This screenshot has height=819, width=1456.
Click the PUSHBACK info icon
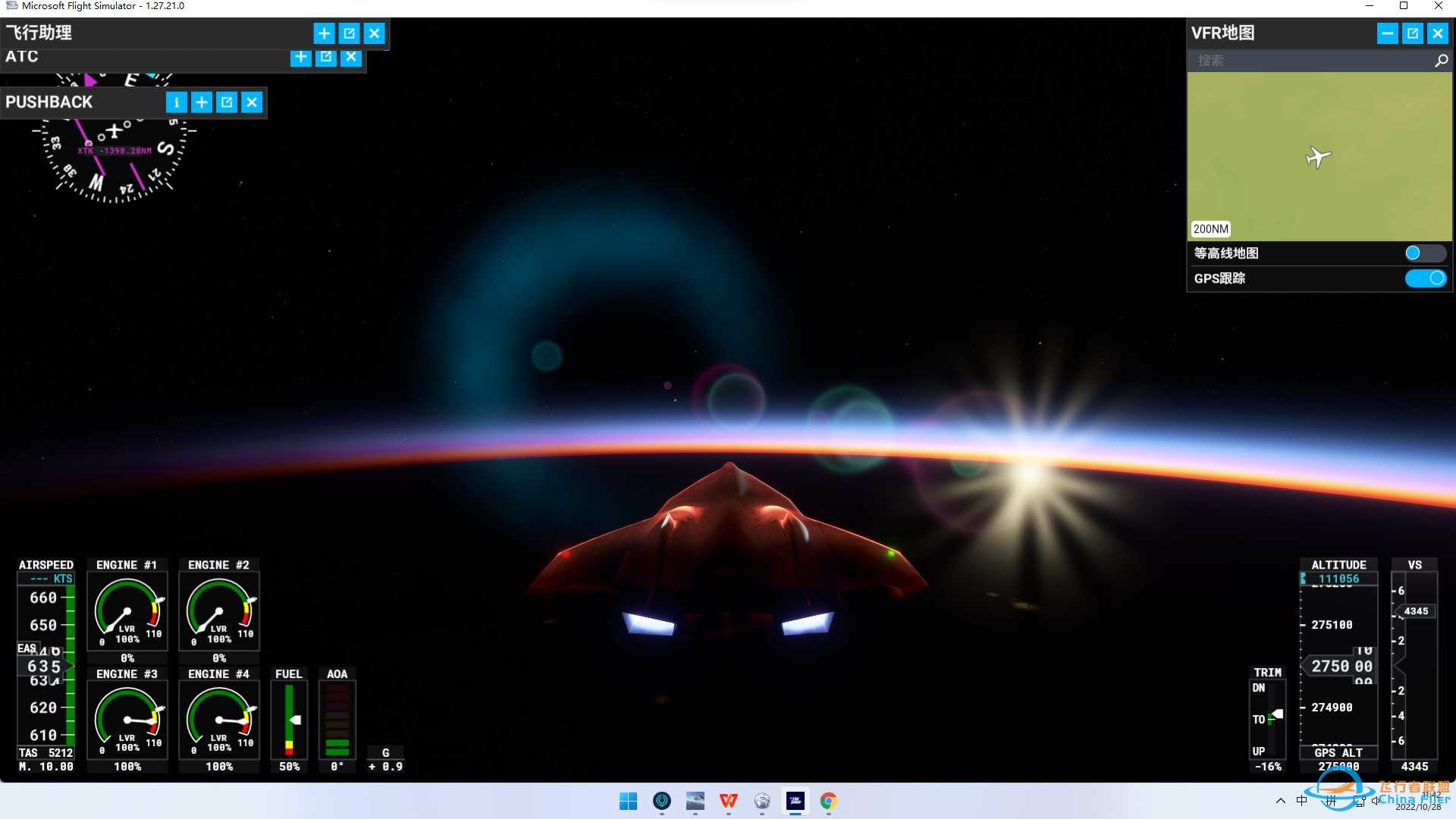click(x=176, y=102)
